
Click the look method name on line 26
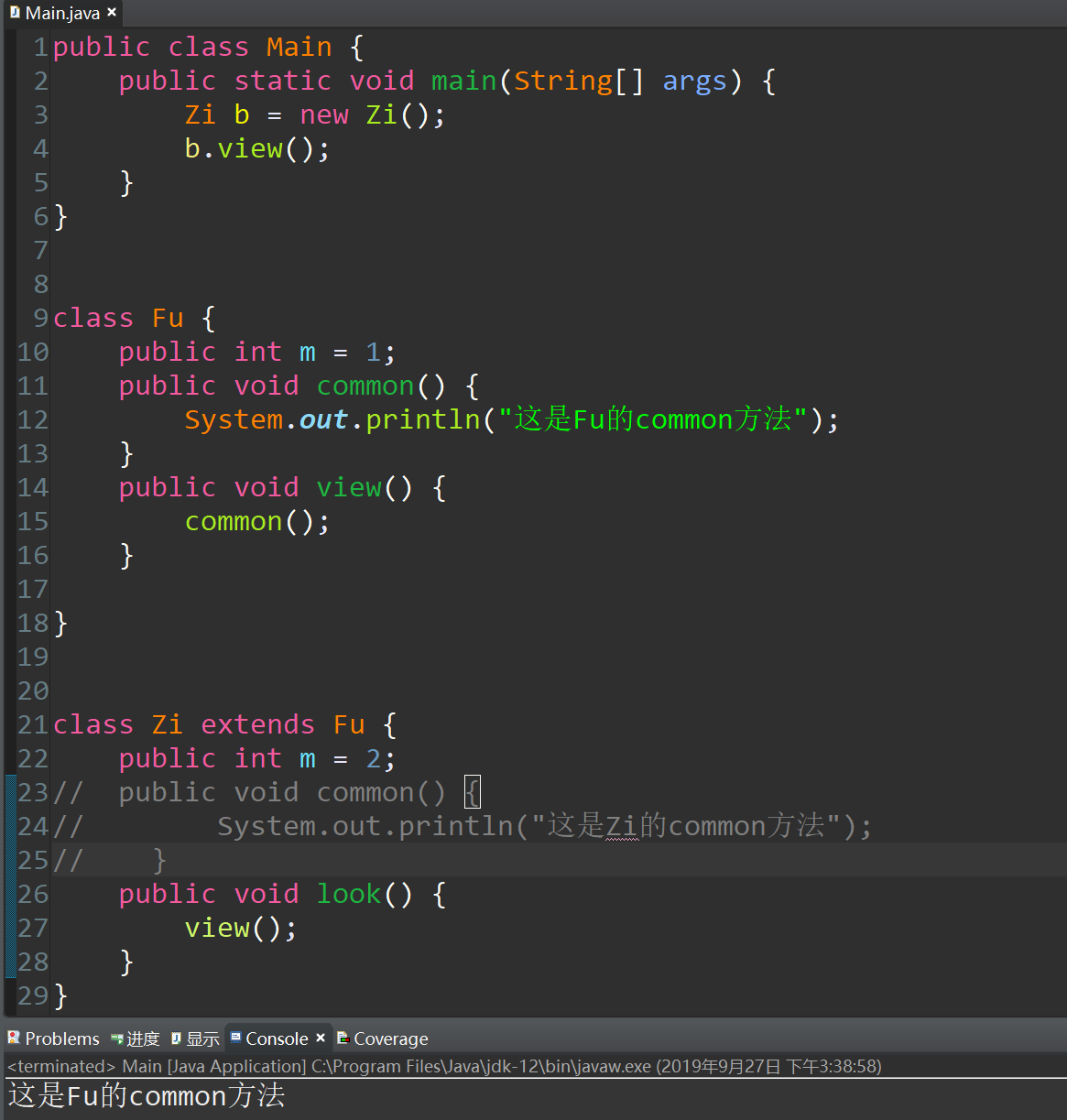(x=349, y=894)
